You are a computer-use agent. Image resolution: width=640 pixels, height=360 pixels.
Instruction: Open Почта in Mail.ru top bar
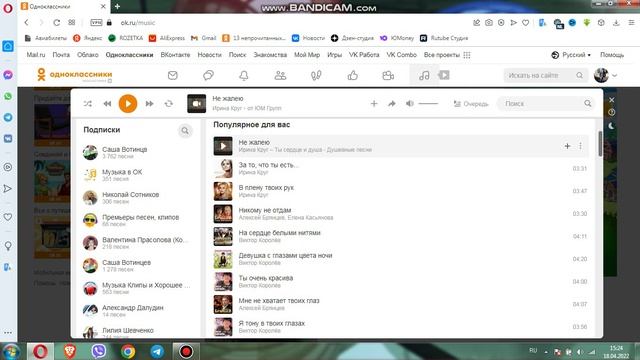[x=61, y=55]
